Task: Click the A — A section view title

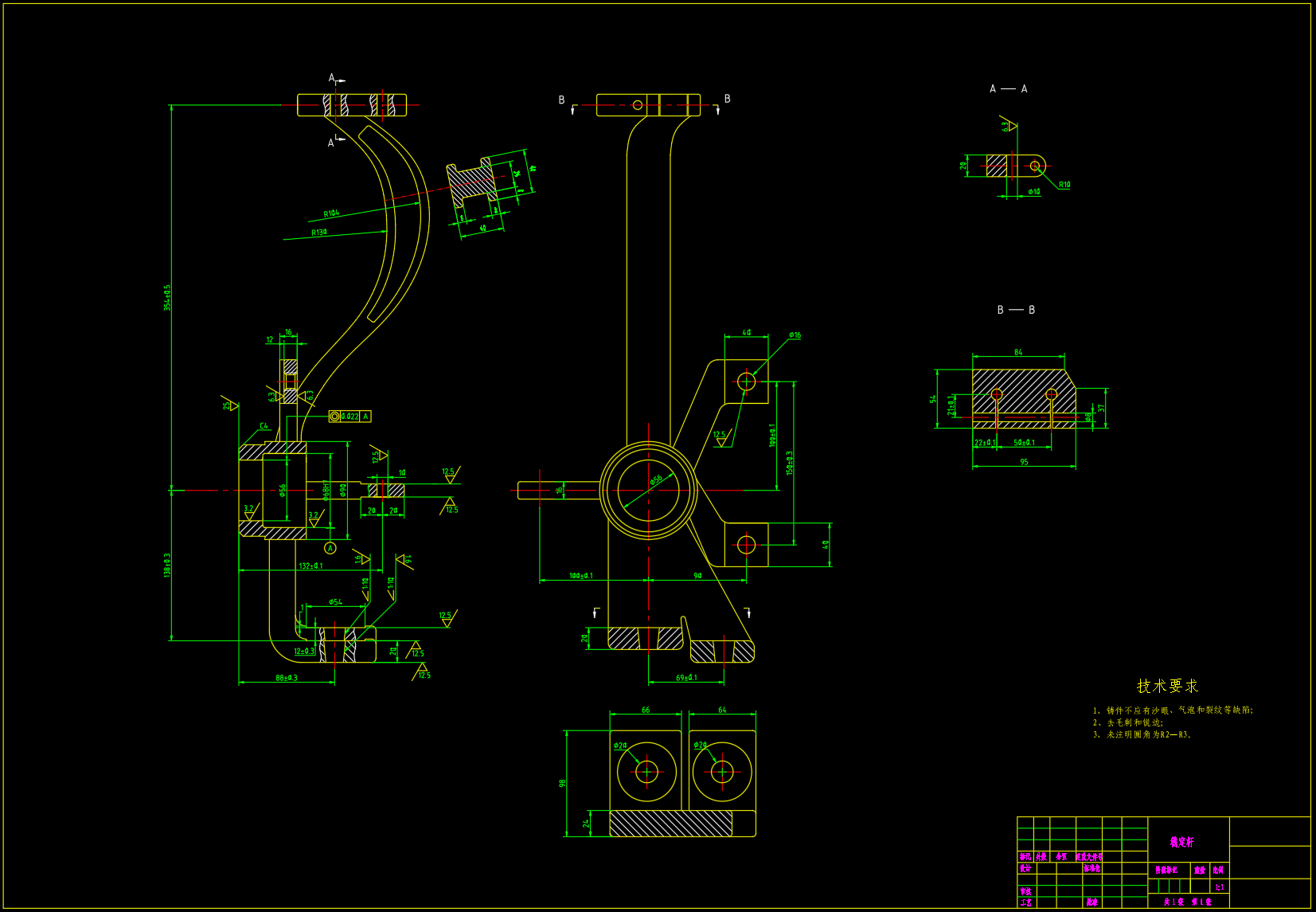Action: [x=1008, y=89]
